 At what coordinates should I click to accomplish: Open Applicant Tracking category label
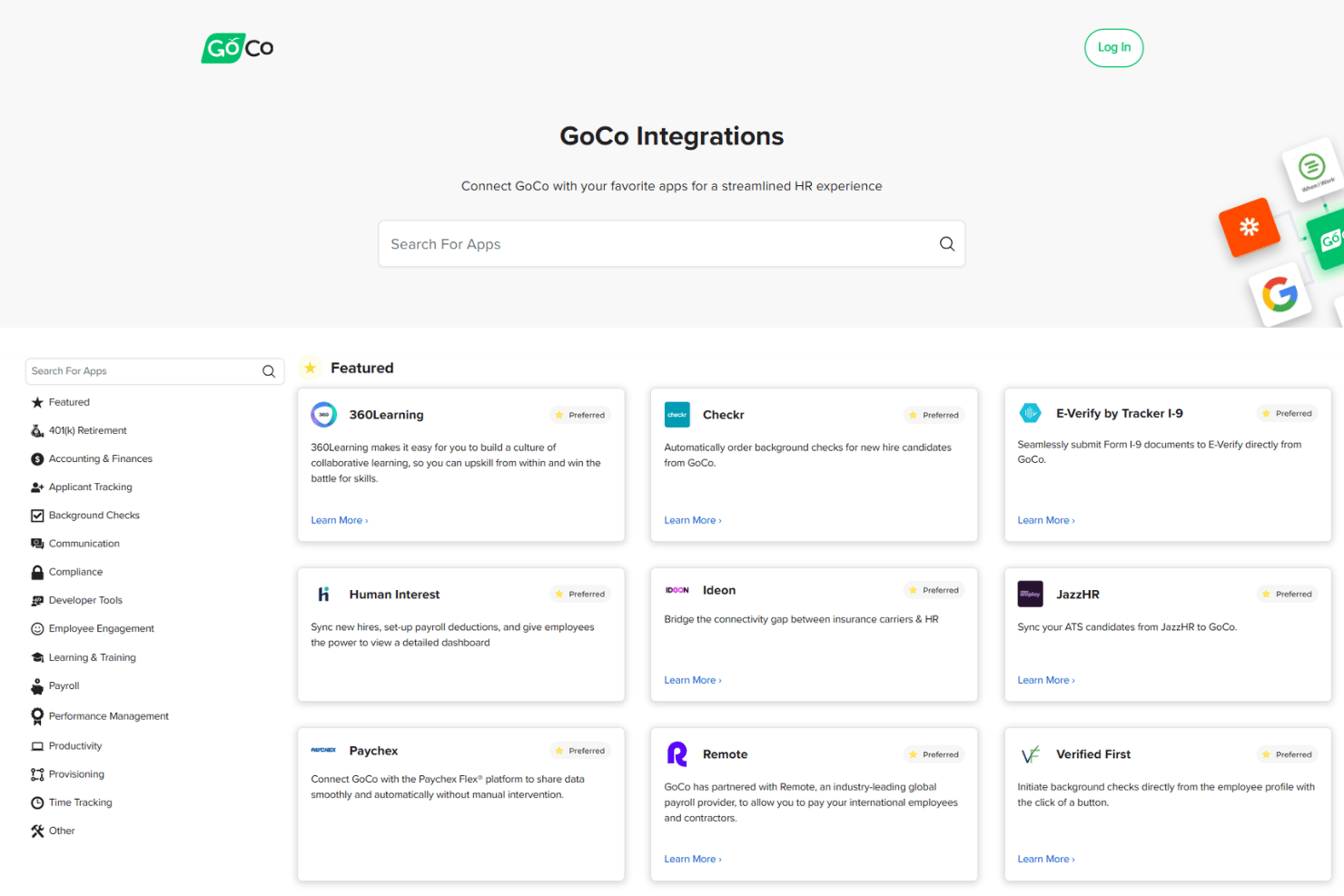(x=91, y=487)
